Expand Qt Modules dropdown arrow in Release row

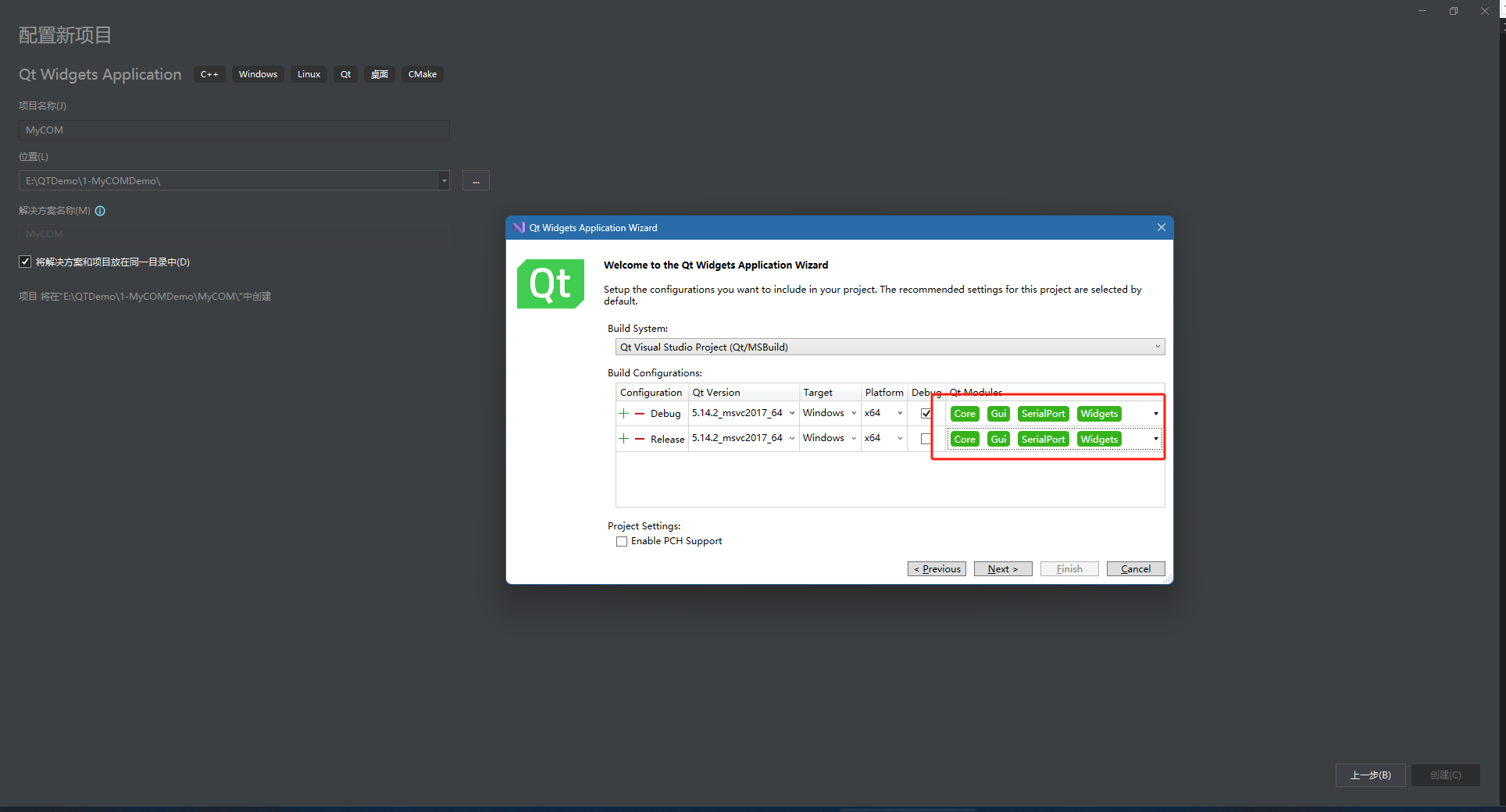pos(1155,439)
